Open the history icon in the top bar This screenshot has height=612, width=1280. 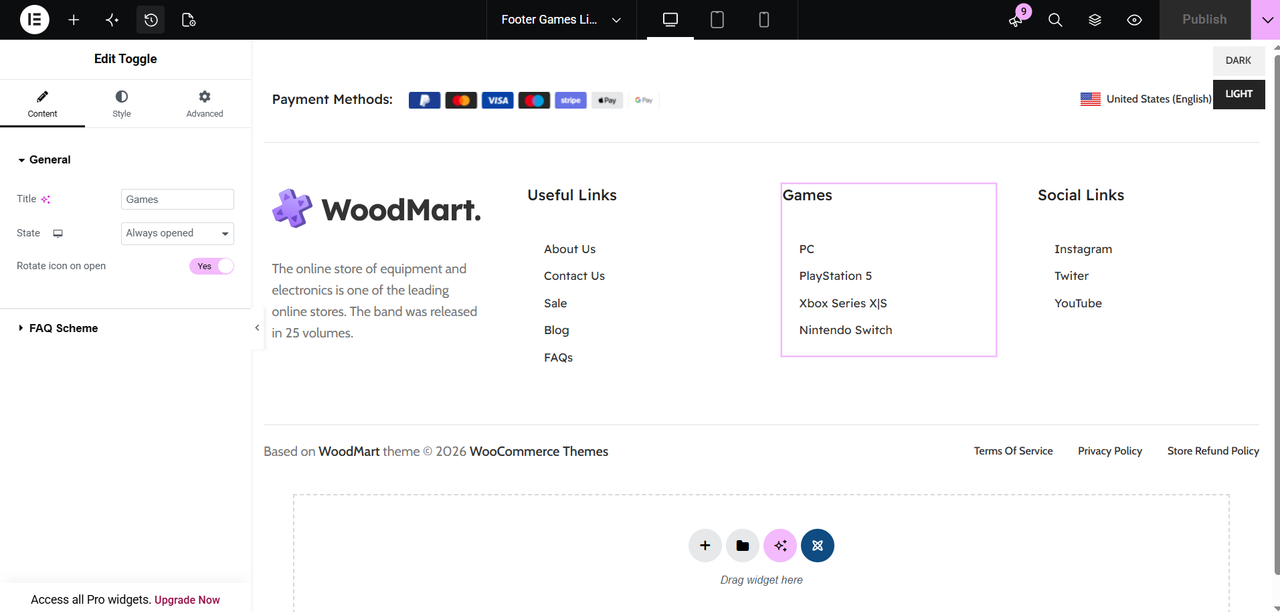click(151, 20)
